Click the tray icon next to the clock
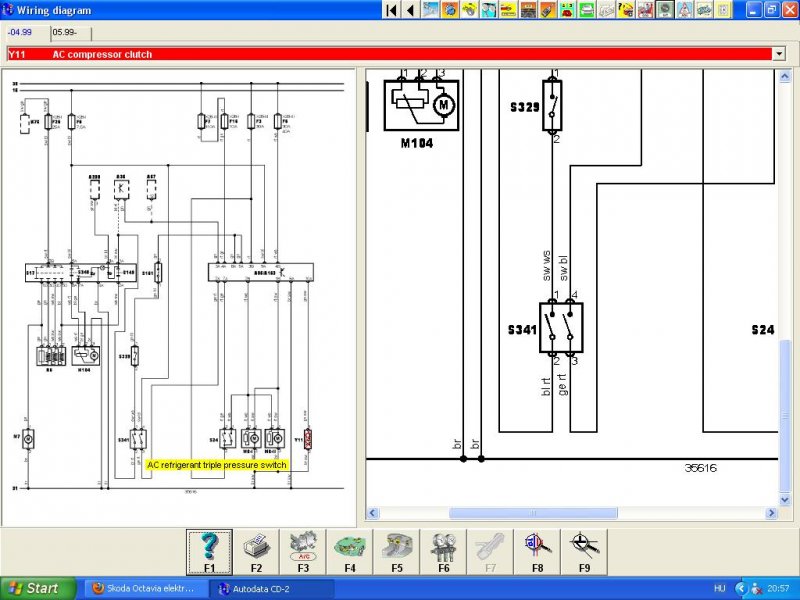The height and width of the screenshot is (600, 800). click(x=757, y=589)
